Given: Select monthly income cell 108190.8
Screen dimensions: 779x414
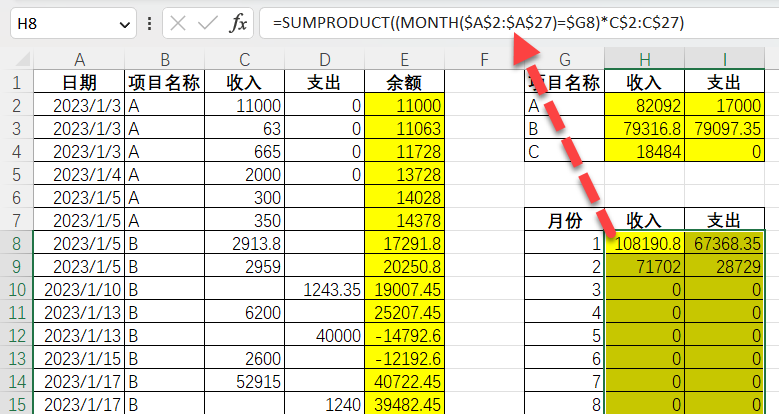Looking at the screenshot, I should pyautogui.click(x=644, y=244).
